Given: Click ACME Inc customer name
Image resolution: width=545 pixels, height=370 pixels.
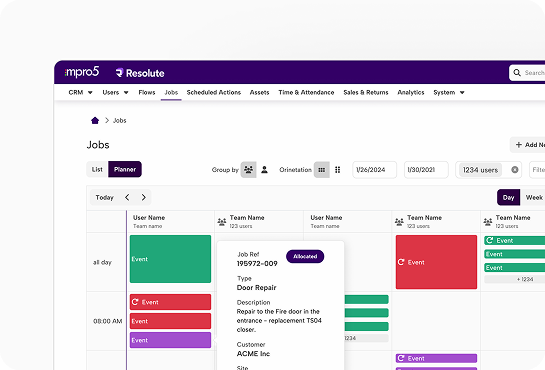Looking at the screenshot, I should (x=253, y=354).
